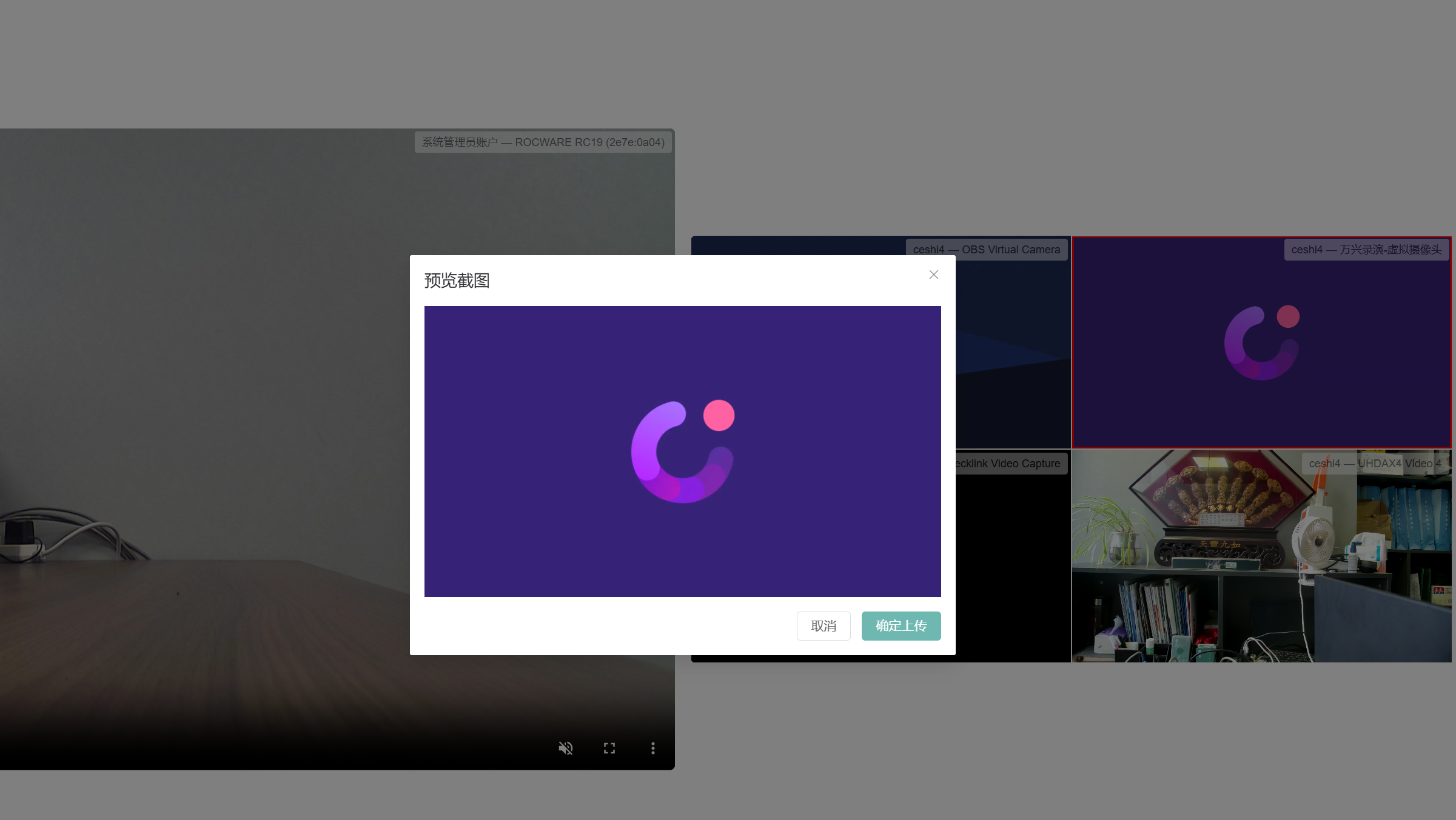Click the ceshi4 — OBS Virtual Camera label
Viewport: 1456px width, 820px height.
(986, 250)
